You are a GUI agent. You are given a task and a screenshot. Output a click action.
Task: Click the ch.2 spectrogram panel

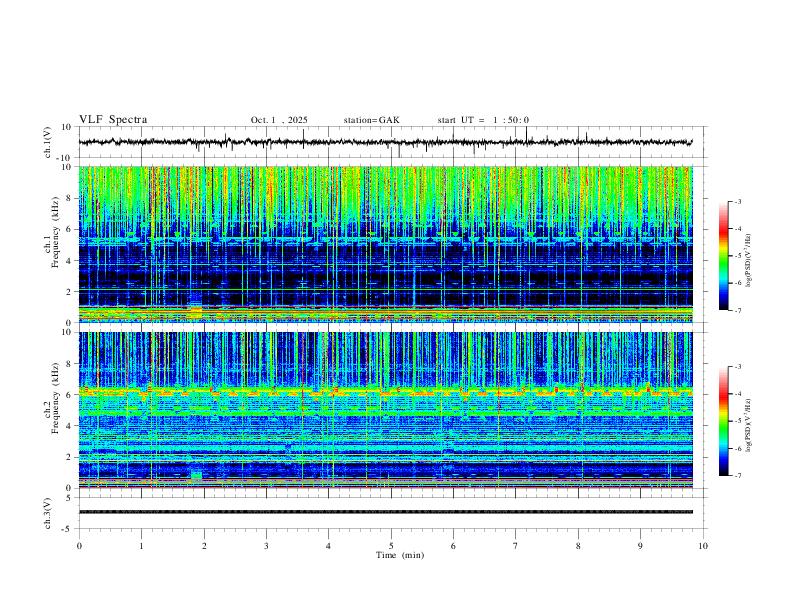pyautogui.click(x=385, y=410)
